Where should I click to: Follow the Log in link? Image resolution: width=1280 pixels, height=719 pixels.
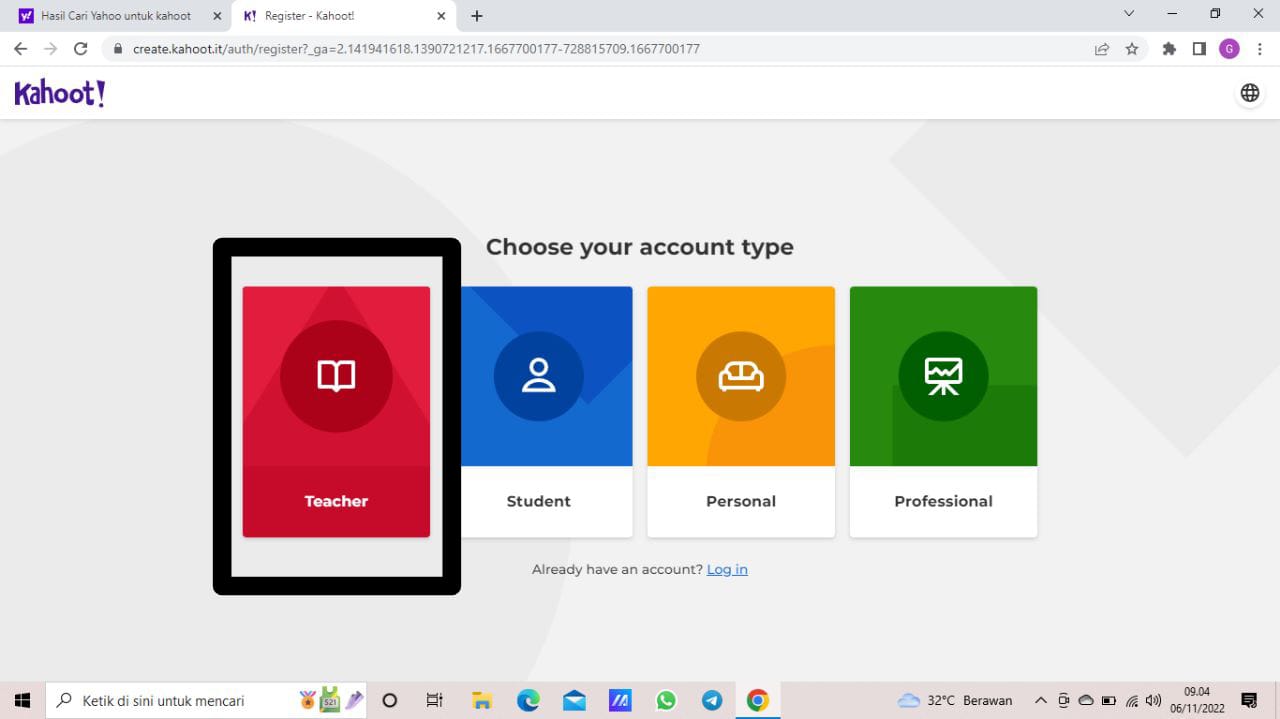(727, 569)
